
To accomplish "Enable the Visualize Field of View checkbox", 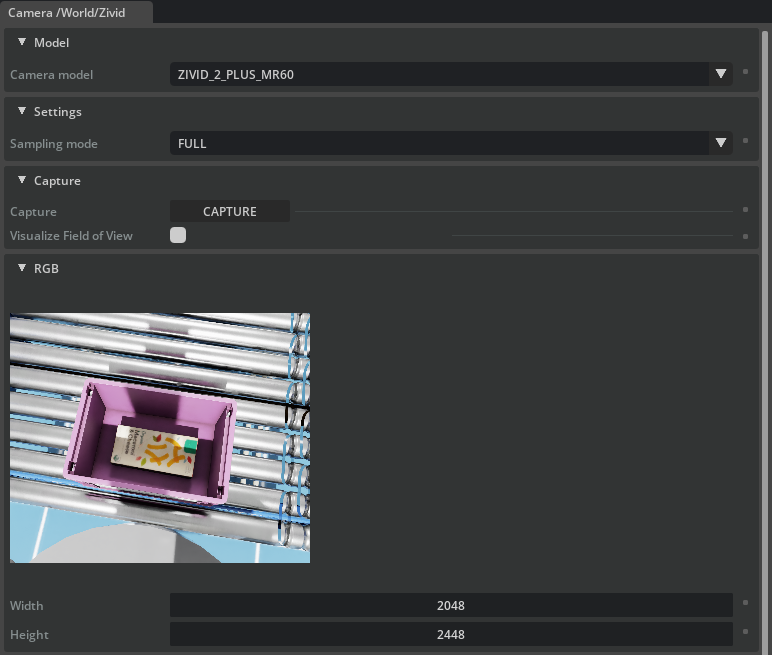I will coord(178,236).
